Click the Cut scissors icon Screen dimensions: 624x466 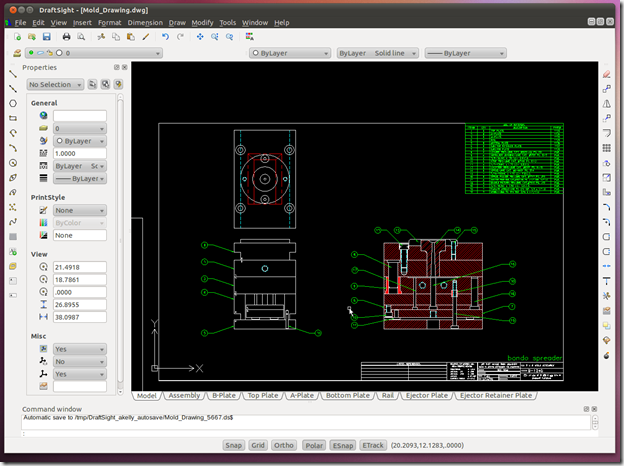101,37
